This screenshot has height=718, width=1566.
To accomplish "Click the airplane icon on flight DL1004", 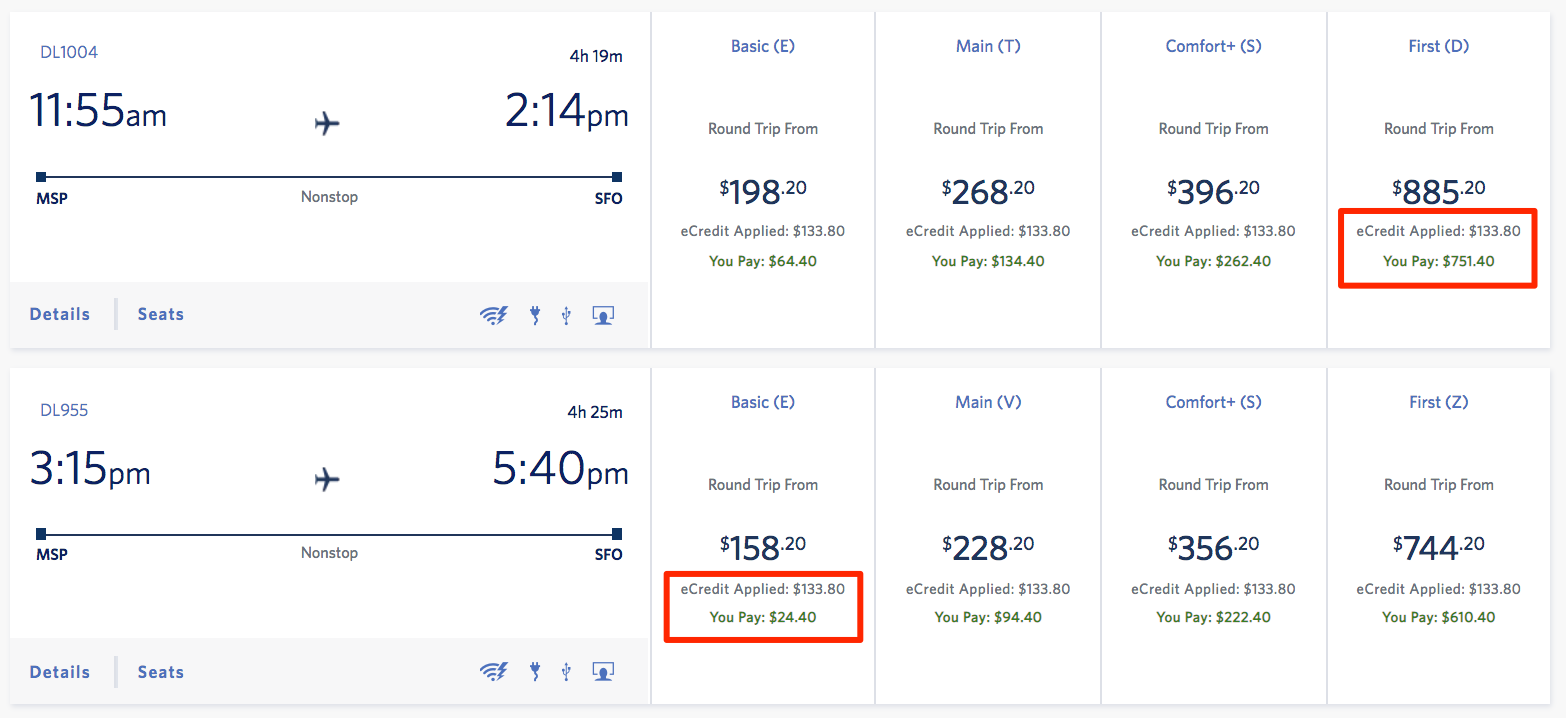I will [x=328, y=123].
